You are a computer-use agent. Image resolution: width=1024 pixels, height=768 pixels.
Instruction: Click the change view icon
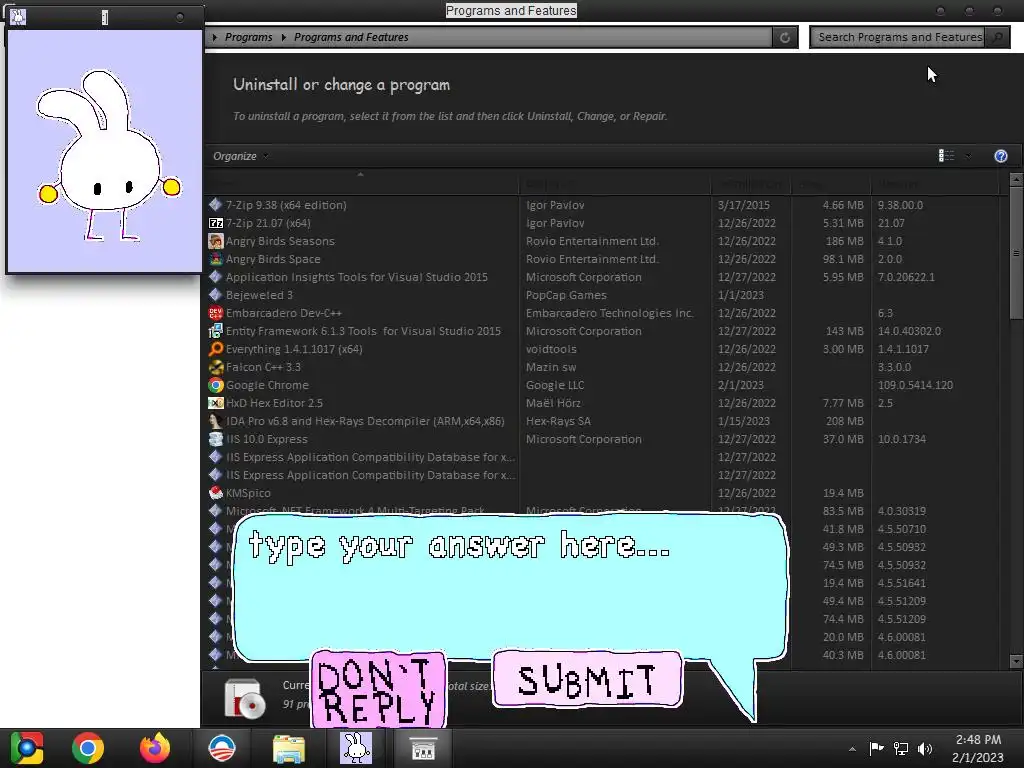tap(946, 155)
